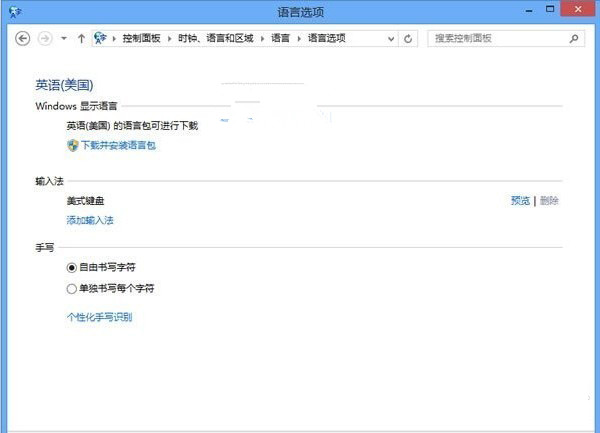Image resolution: width=600 pixels, height=433 pixels.
Task: Click the 美式键盘 input method entry
Action: [x=85, y=200]
